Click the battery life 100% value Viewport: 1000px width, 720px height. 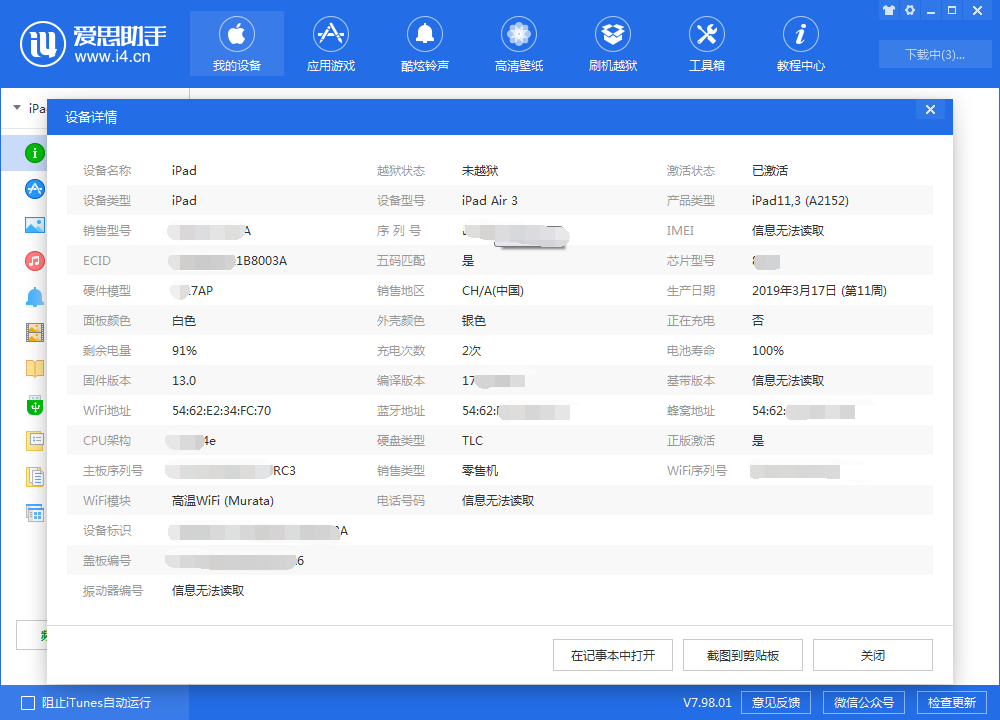pos(768,351)
